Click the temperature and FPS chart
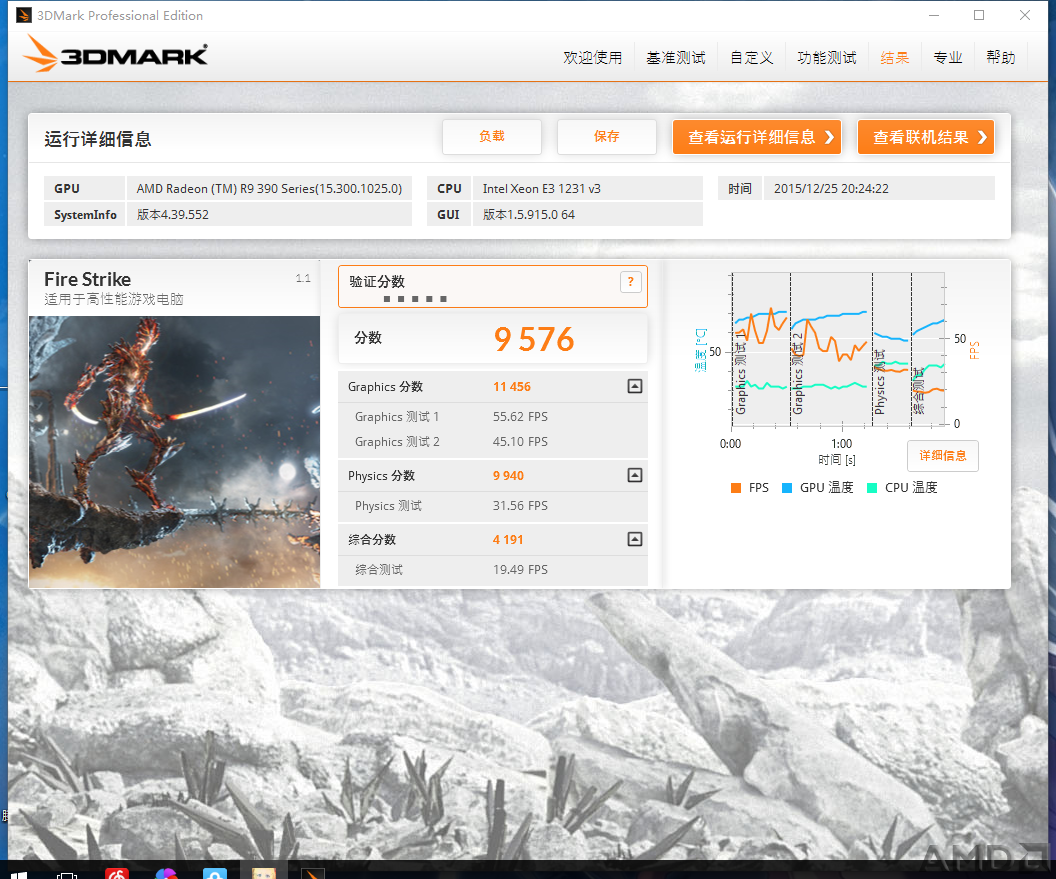Screen dimensions: 1056x879 pos(838,350)
